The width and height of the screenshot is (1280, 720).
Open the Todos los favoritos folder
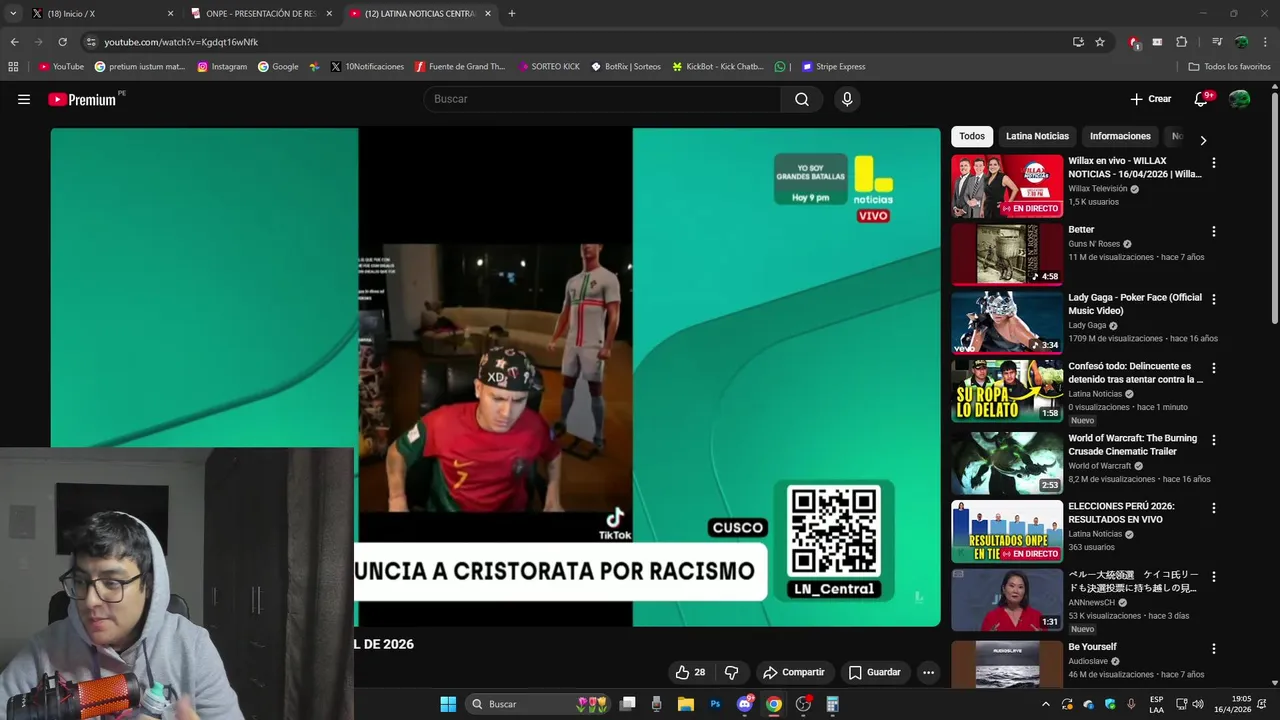[1229, 67]
